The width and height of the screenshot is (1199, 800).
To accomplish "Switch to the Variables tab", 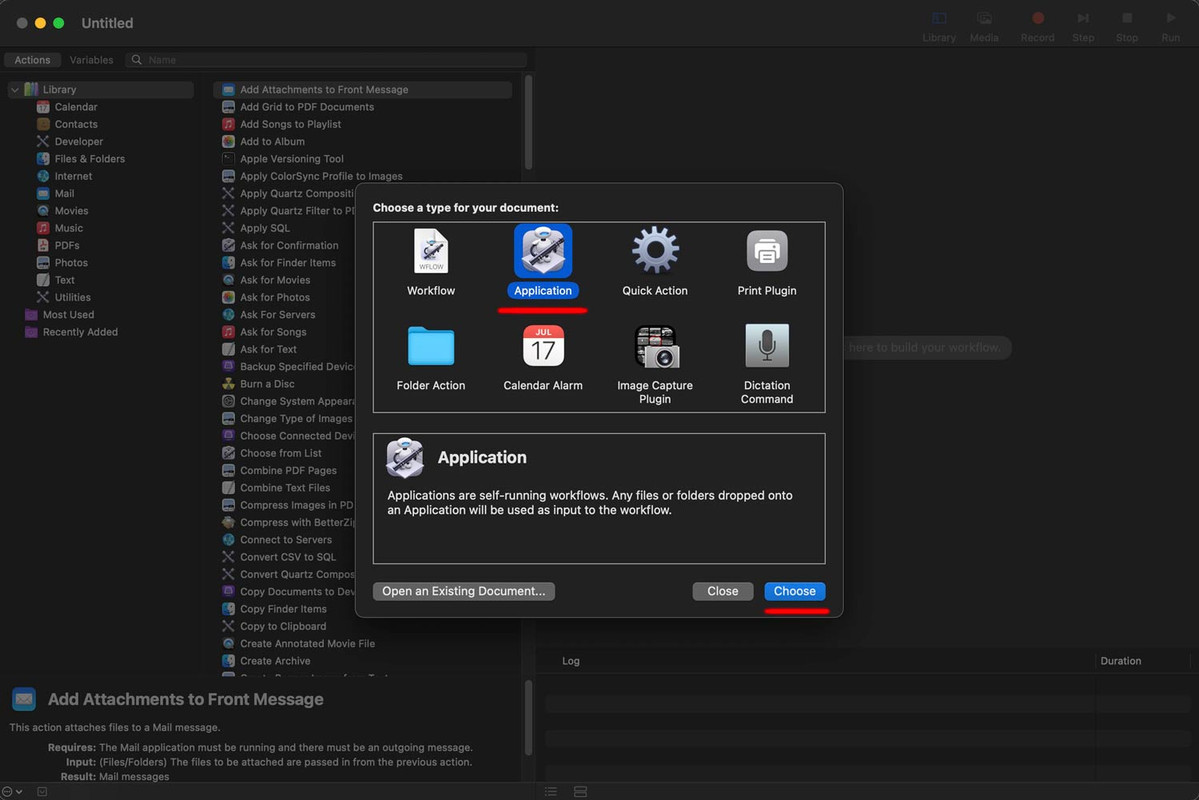I will [91, 60].
